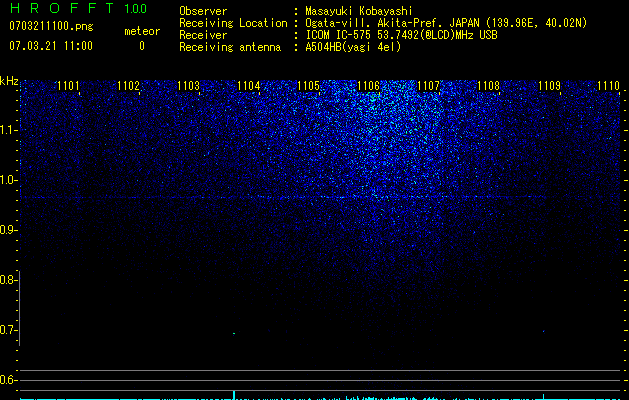The width and height of the screenshot is (629, 400).
Task: Click the Observer label
Action: tap(203, 11)
